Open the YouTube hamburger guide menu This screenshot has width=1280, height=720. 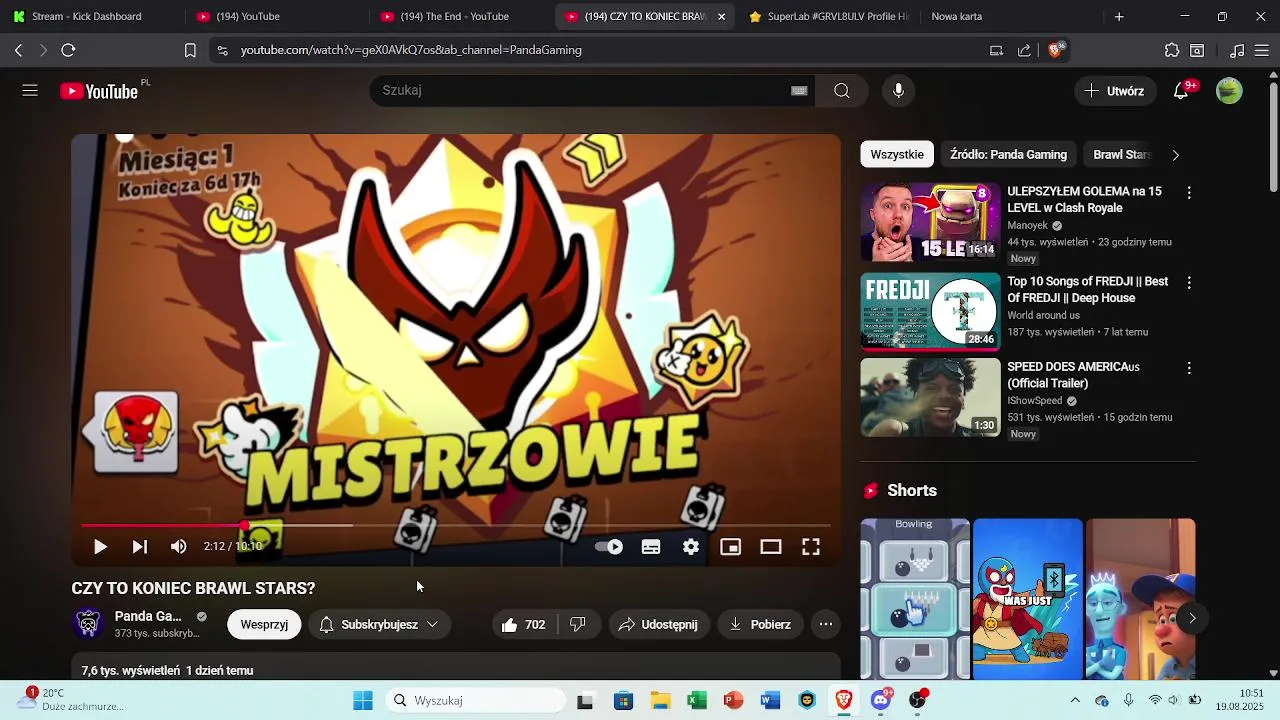(x=30, y=91)
